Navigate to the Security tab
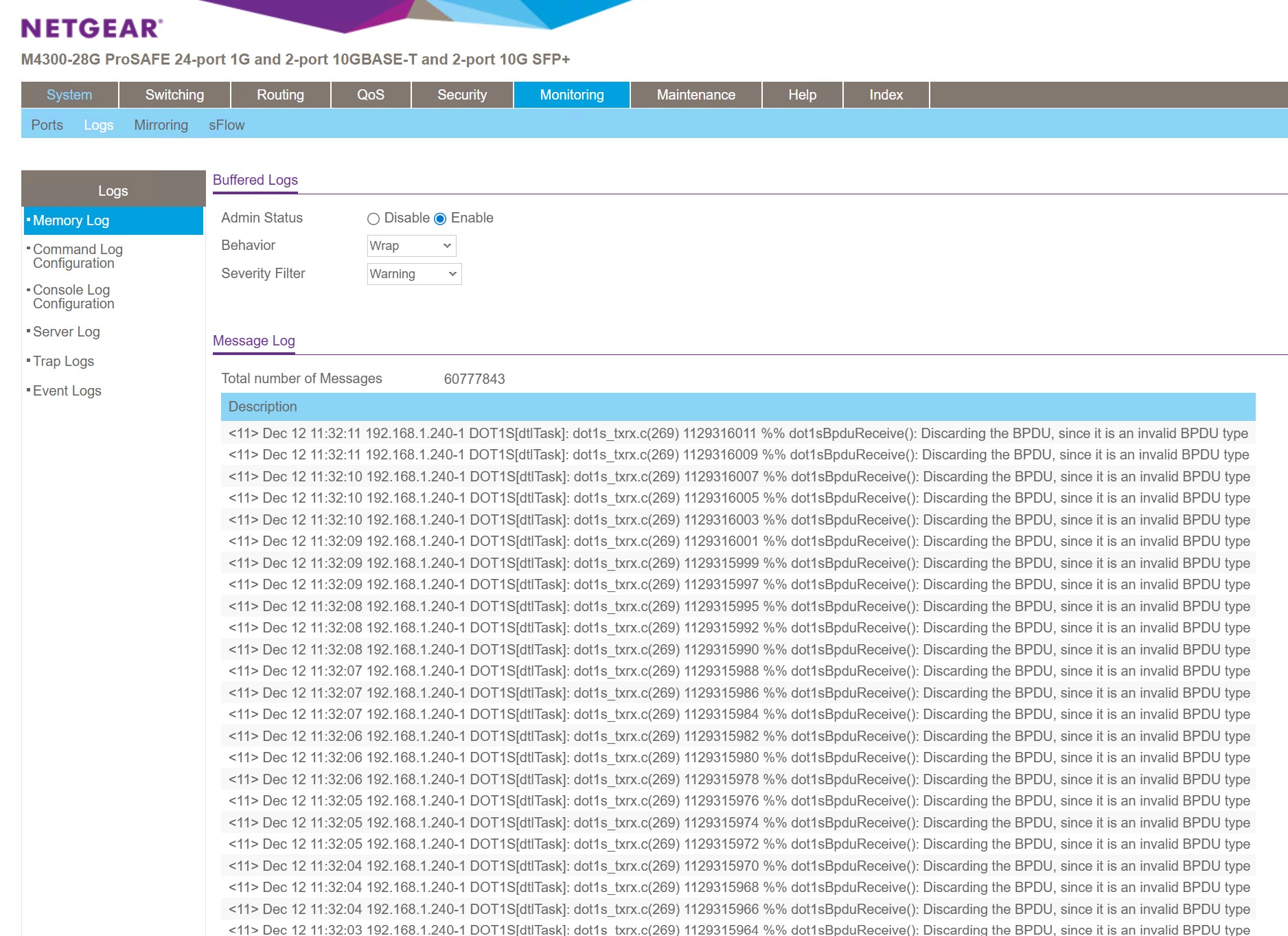 point(462,95)
